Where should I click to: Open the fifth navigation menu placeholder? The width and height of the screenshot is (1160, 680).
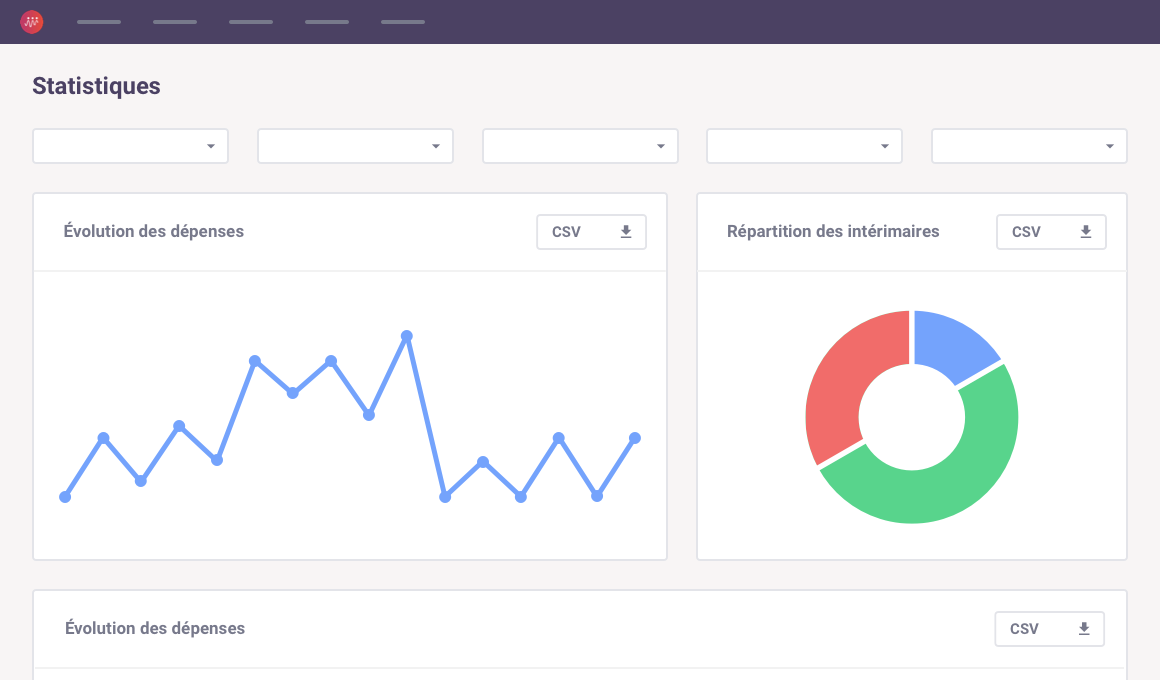(x=403, y=22)
